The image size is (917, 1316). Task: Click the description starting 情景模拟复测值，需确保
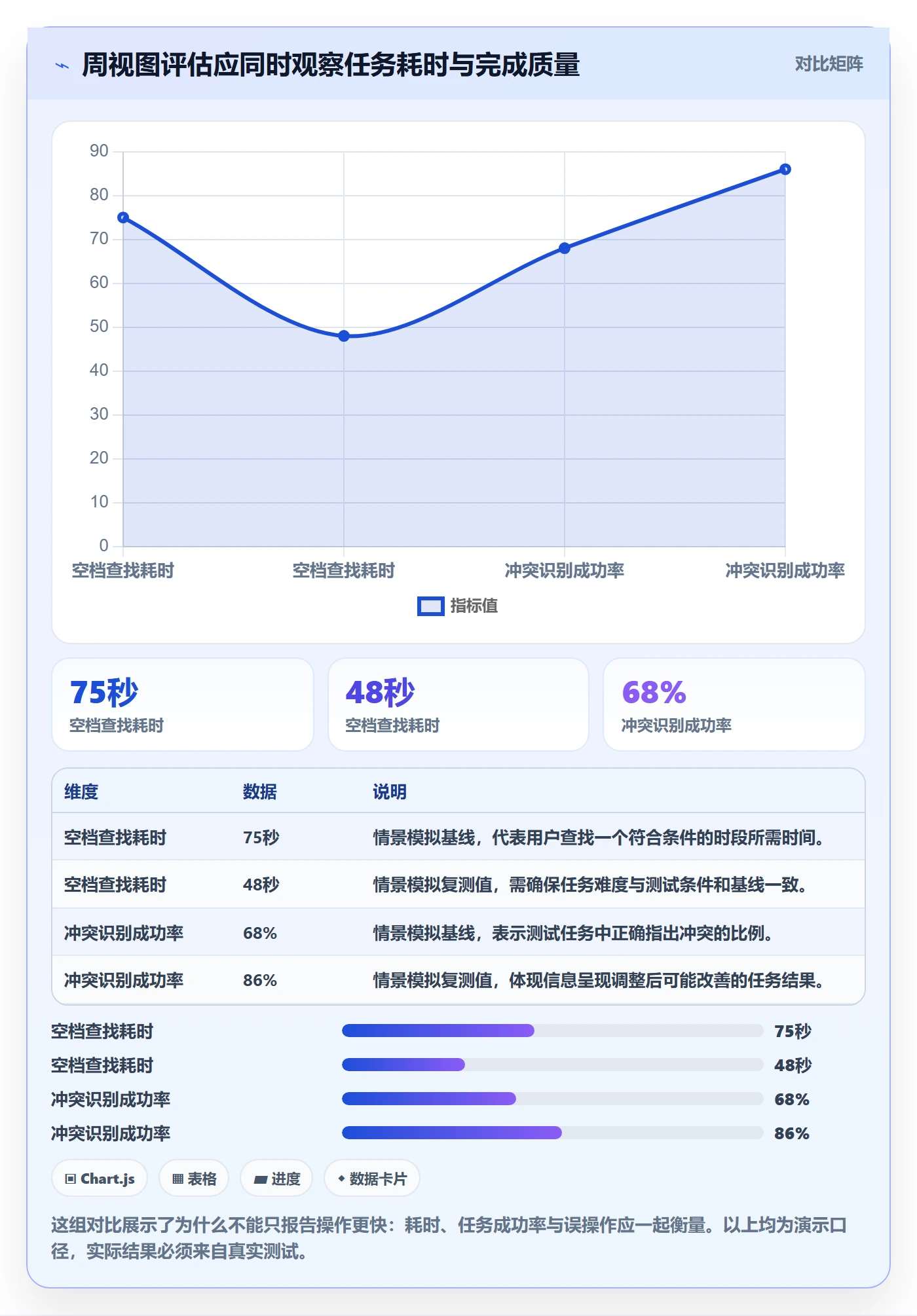point(590,885)
